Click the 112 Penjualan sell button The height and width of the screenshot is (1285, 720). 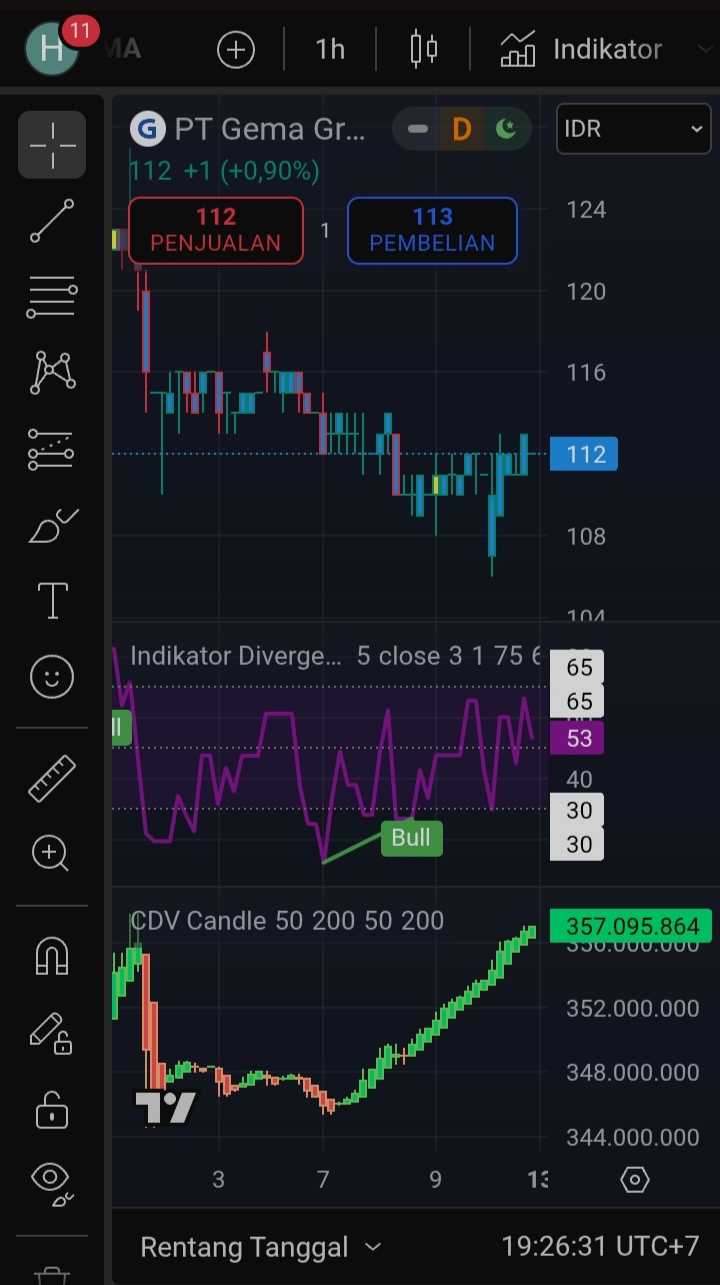coord(216,230)
